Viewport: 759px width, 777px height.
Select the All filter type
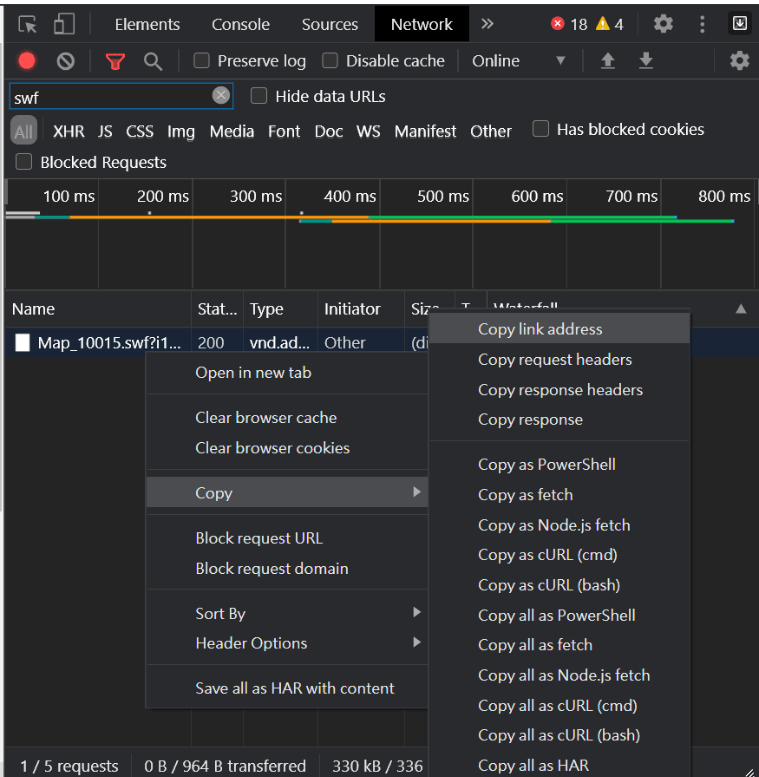tap(24, 131)
